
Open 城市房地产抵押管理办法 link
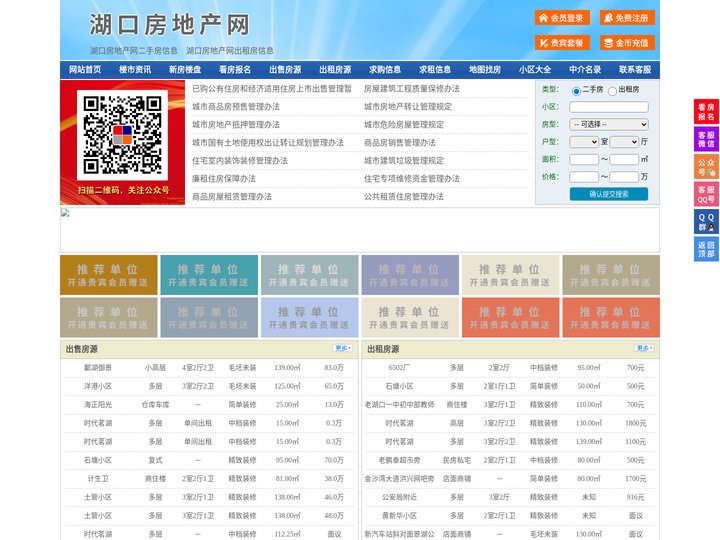pyautogui.click(x=236, y=124)
